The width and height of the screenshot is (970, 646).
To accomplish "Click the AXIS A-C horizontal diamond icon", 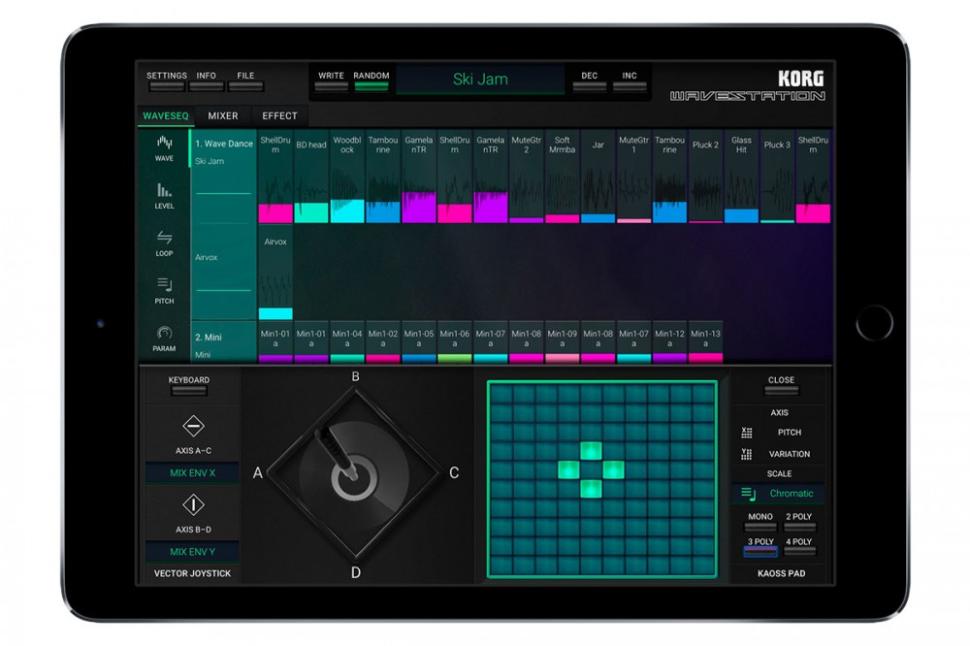I will [193, 426].
